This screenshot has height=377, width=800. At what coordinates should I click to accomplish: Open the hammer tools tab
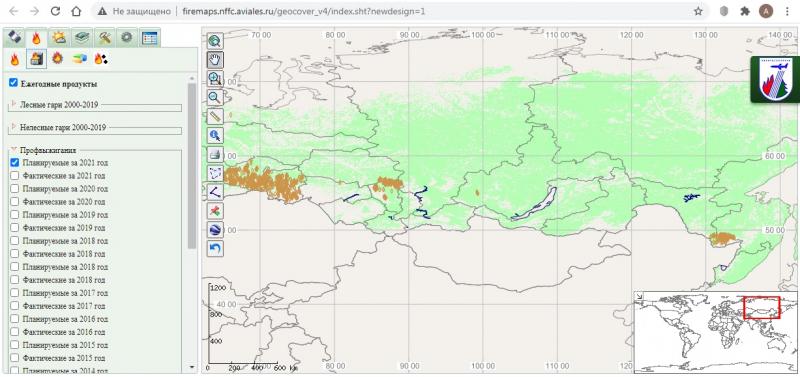tap(105, 37)
